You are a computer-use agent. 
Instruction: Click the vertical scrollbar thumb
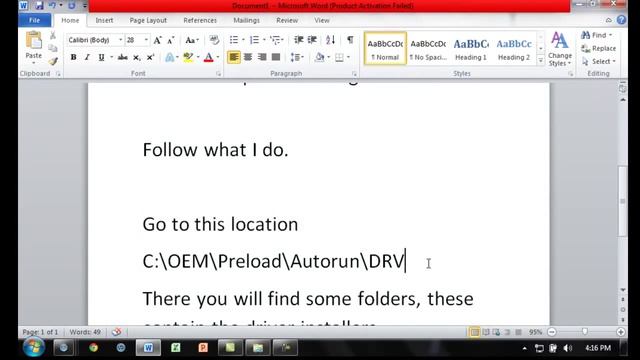click(622, 200)
